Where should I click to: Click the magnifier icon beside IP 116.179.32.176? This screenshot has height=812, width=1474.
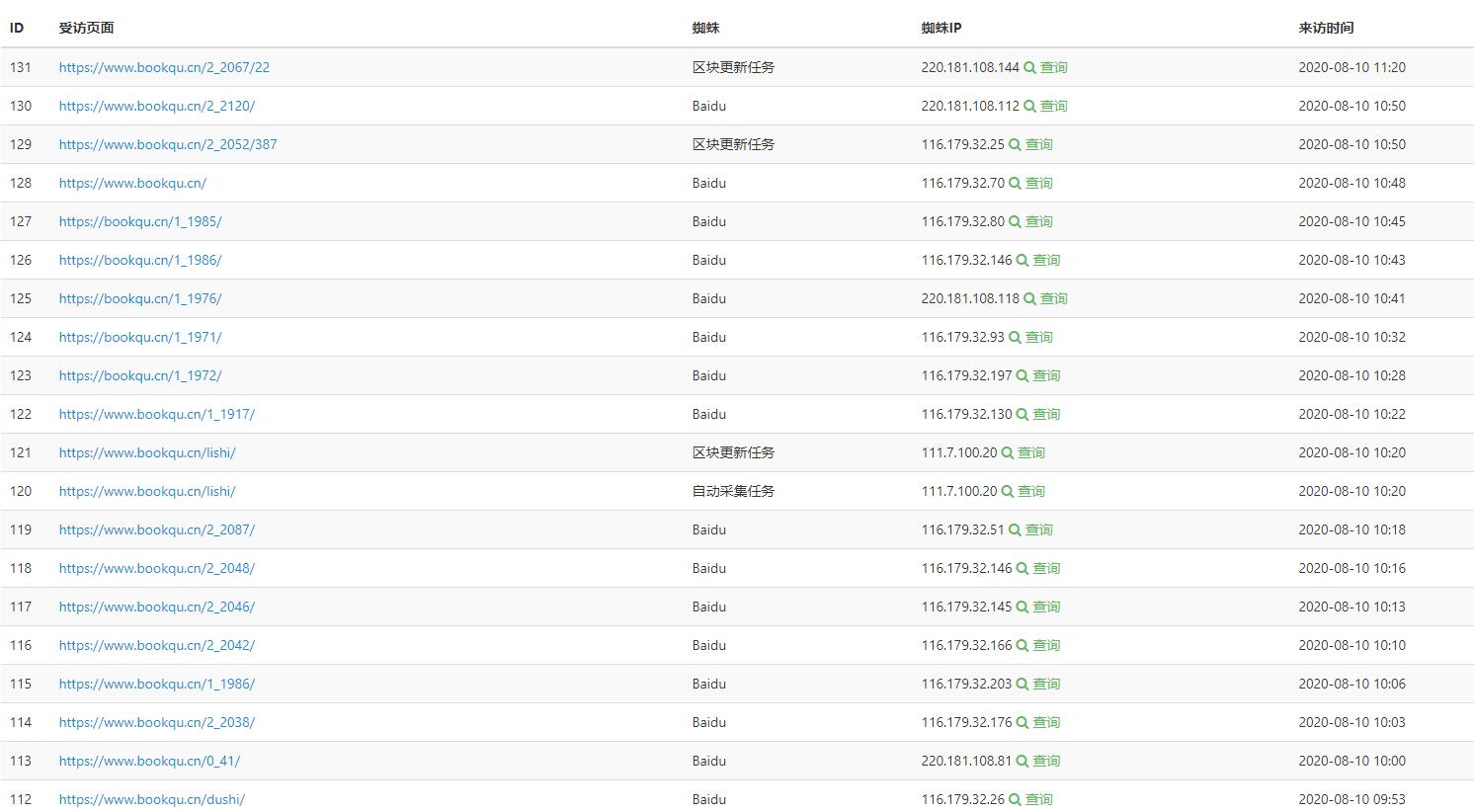click(1023, 722)
